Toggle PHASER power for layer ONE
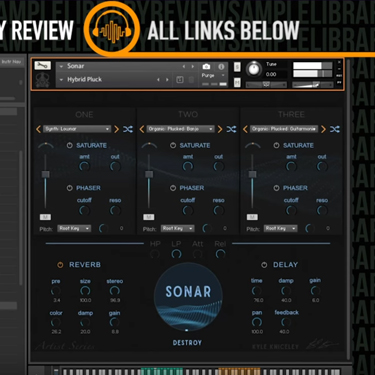The image size is (375, 375). pos(70,188)
